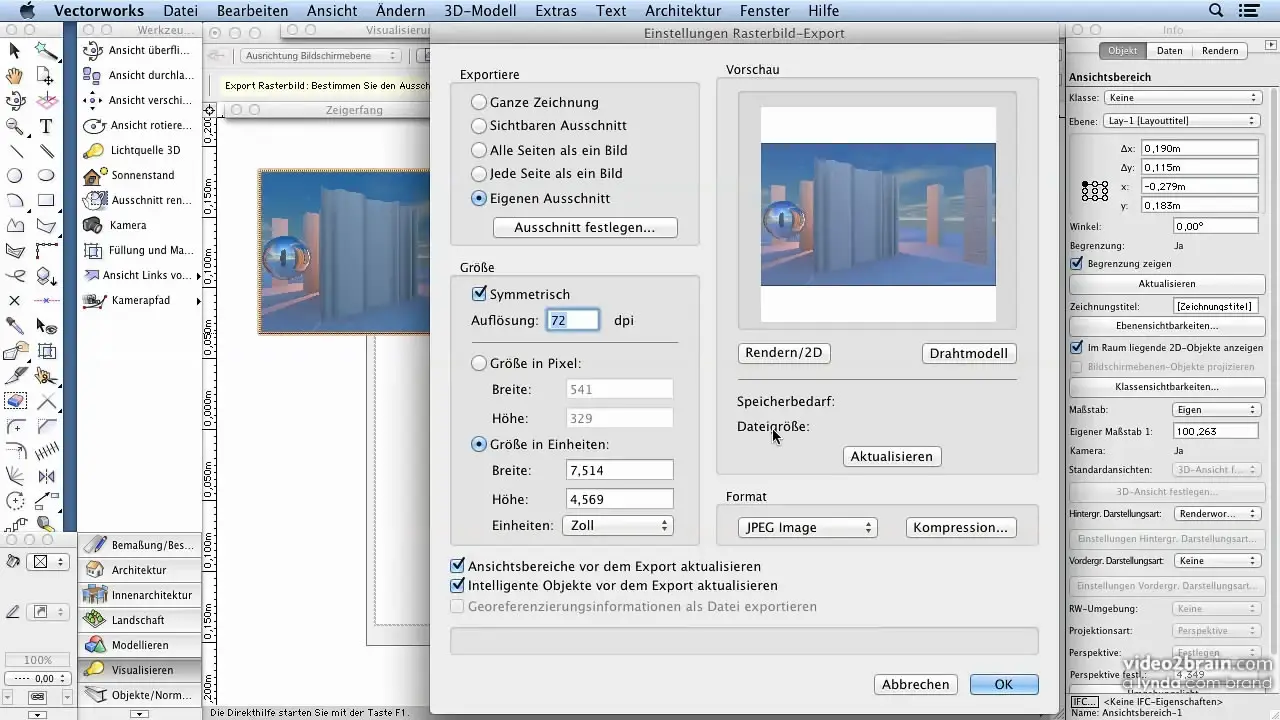The height and width of the screenshot is (720, 1280).
Task: Switch to the Rendern tab
Action: tap(1220, 51)
